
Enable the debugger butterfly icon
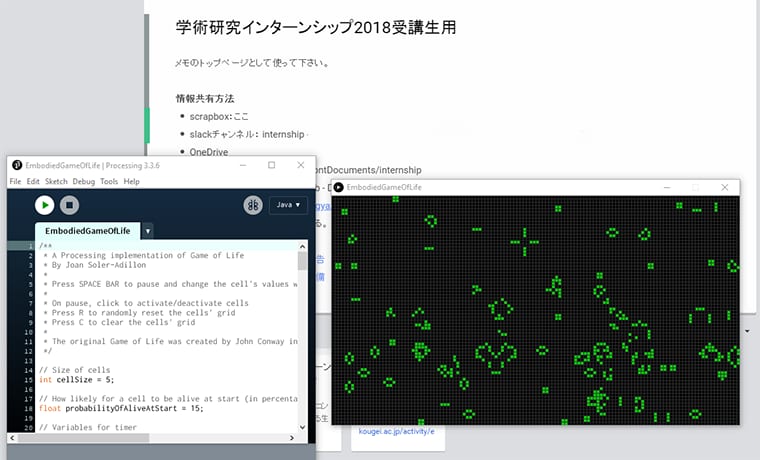click(x=253, y=205)
